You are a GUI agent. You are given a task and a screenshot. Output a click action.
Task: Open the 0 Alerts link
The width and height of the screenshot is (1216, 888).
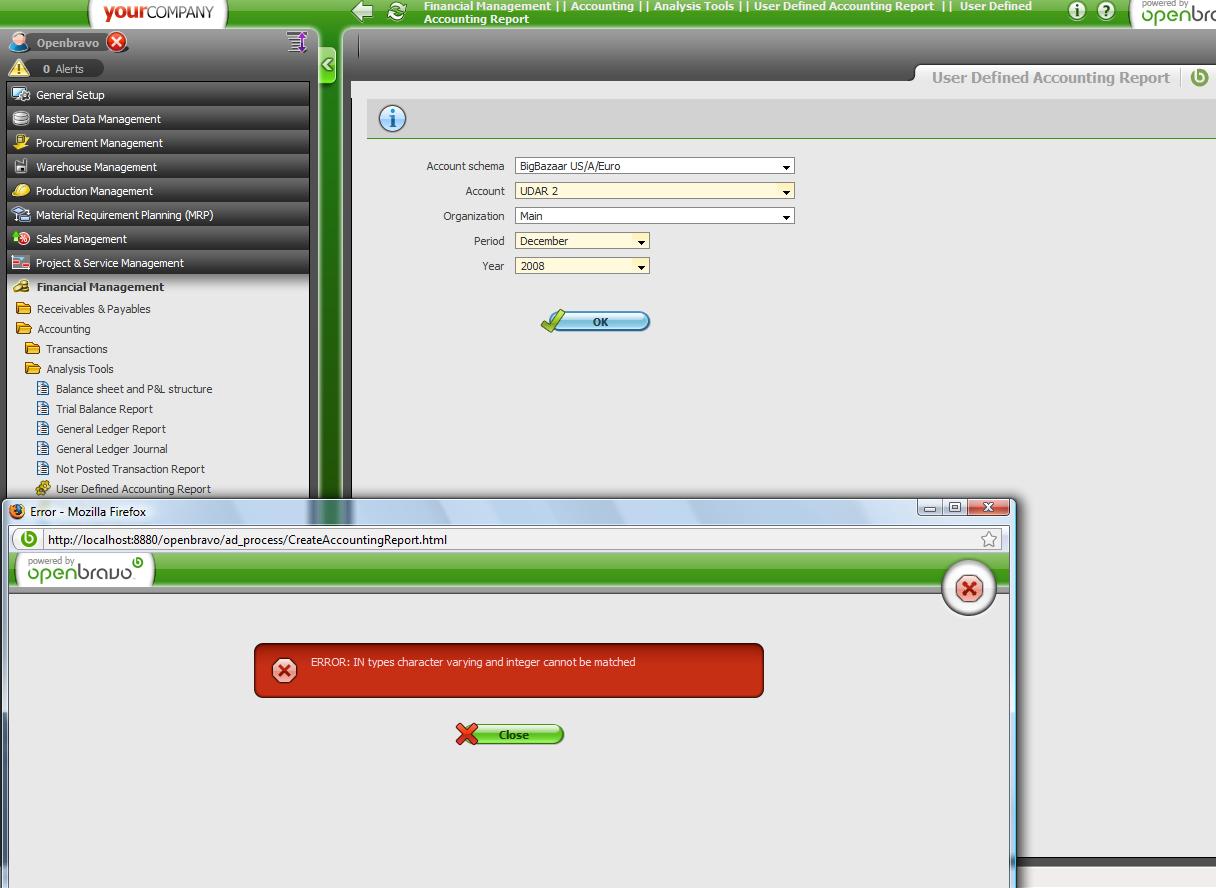tap(63, 69)
